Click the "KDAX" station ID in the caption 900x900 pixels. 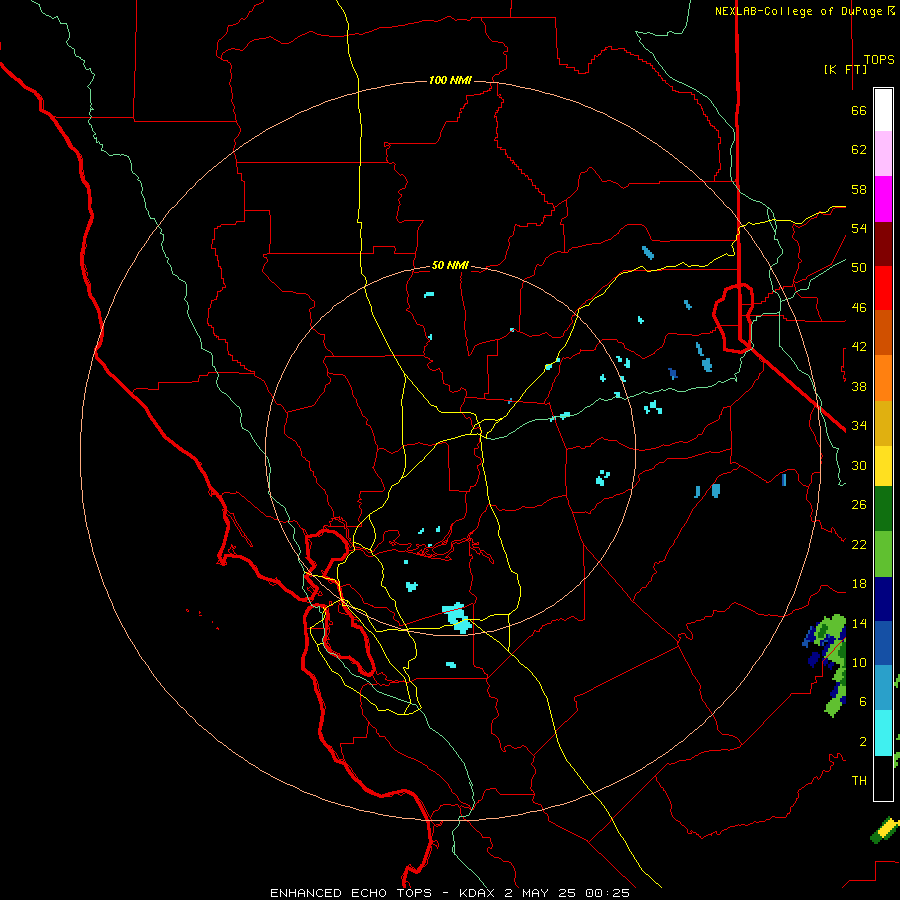[x=479, y=893]
